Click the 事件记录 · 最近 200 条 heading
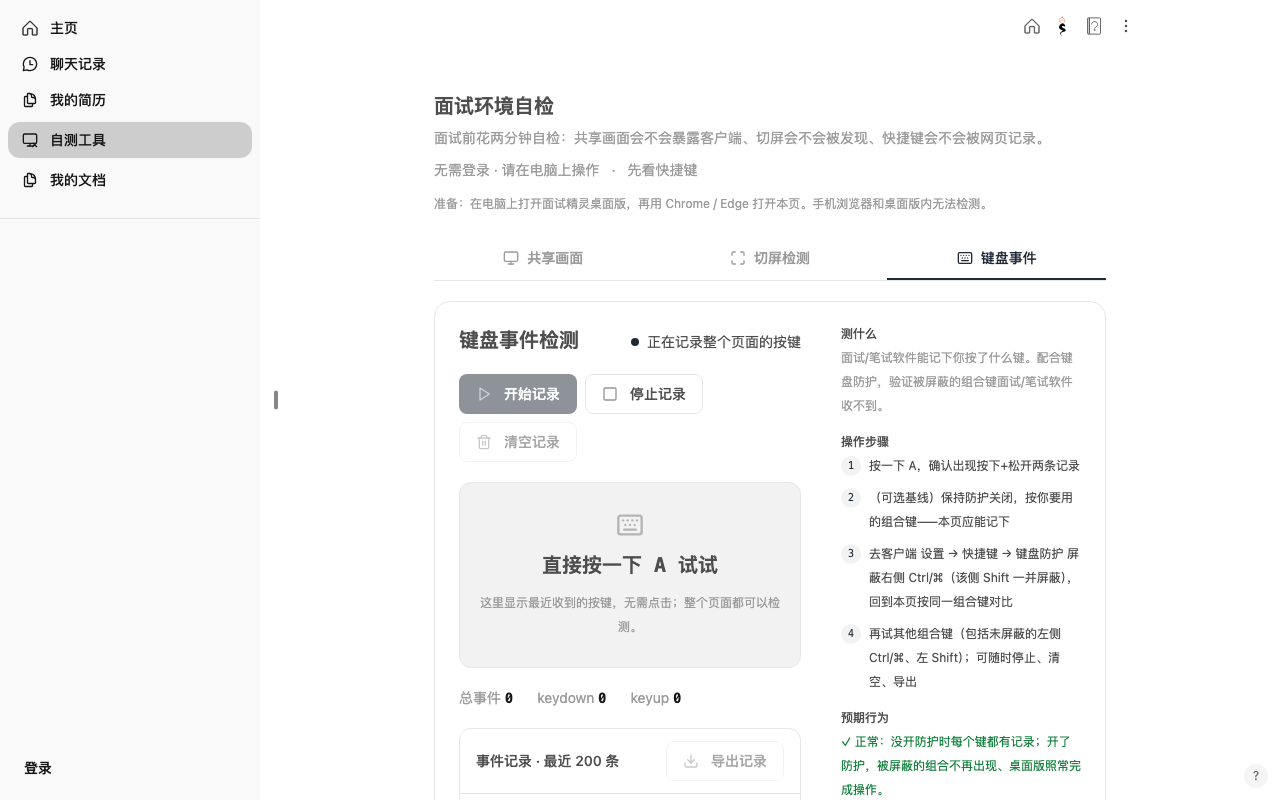Viewport: 1280px width, 800px height. [x=548, y=761]
